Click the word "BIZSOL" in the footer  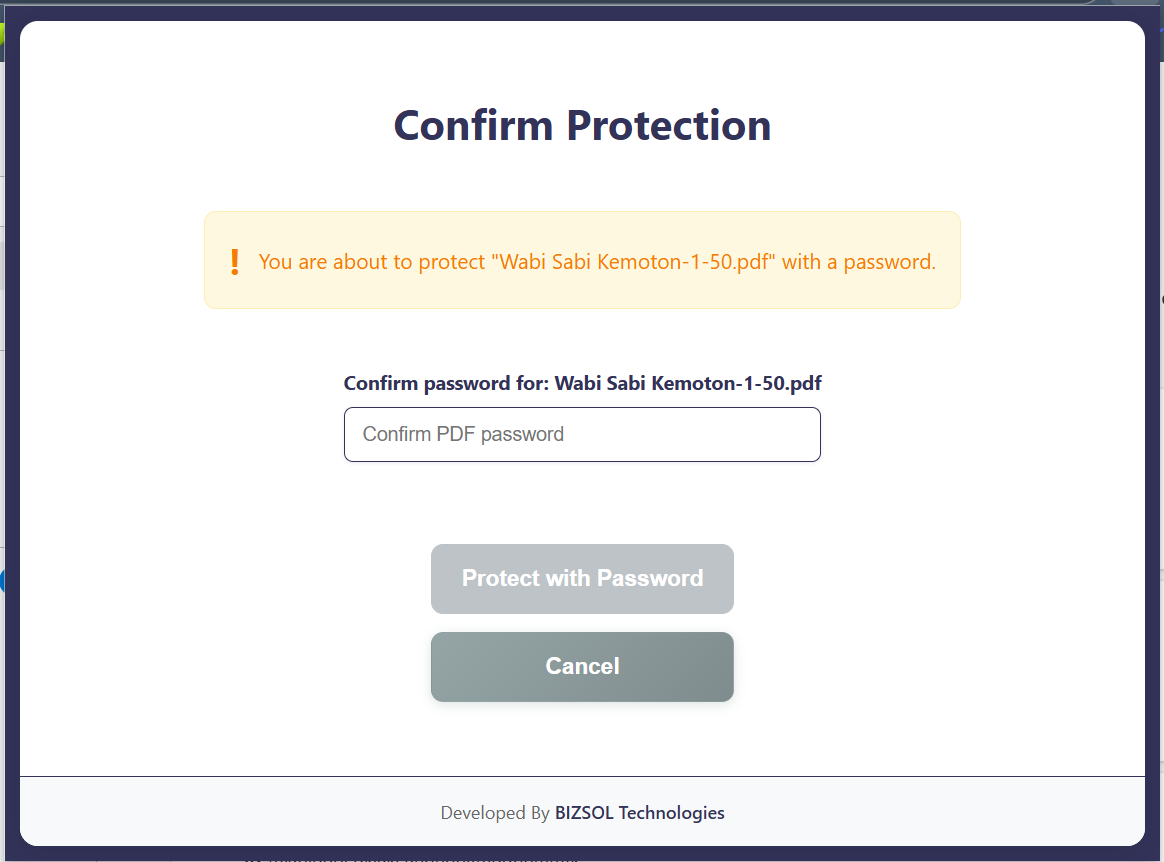(x=584, y=813)
